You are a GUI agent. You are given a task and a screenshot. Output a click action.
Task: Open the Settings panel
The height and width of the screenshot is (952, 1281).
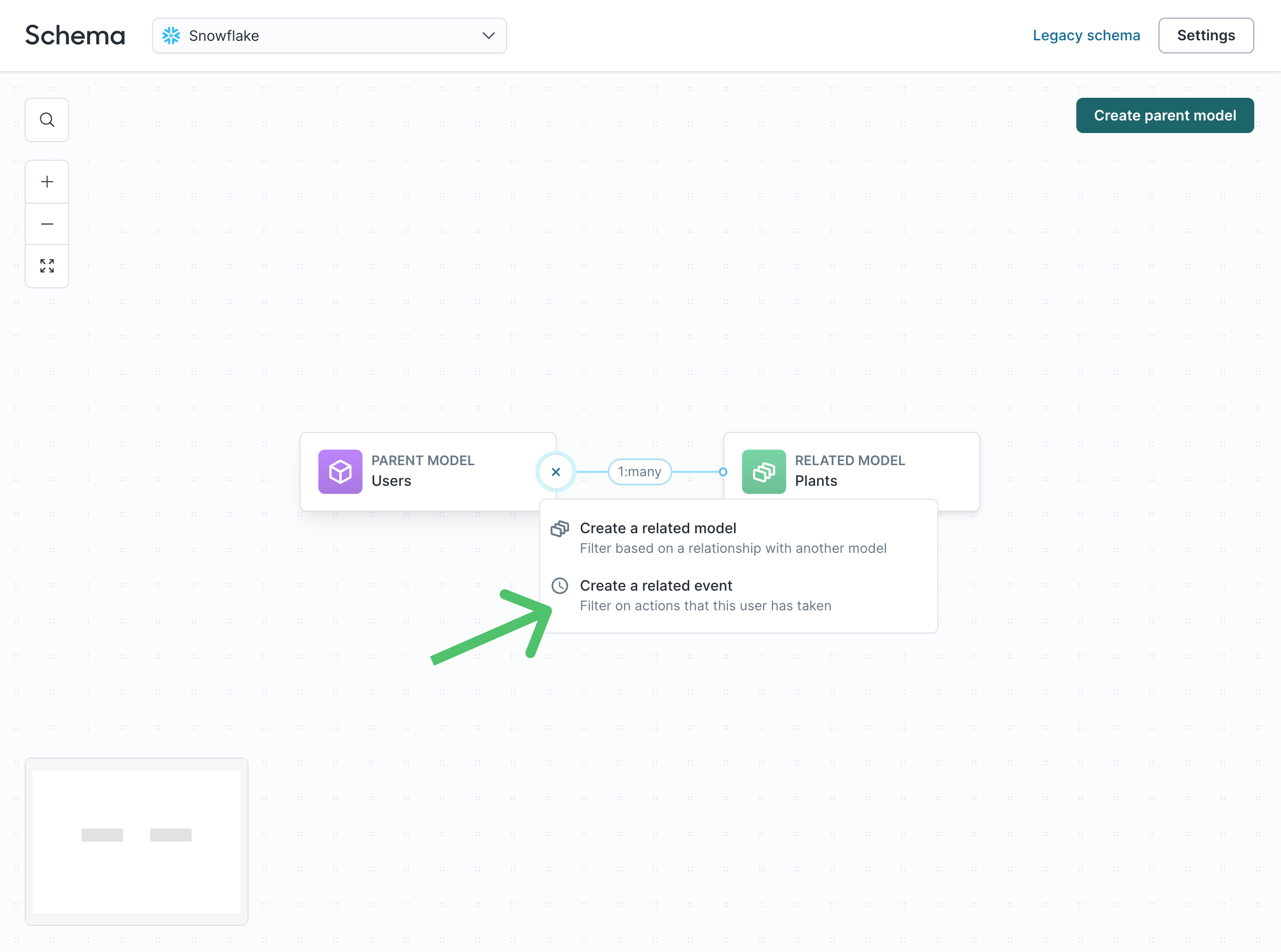click(1205, 35)
